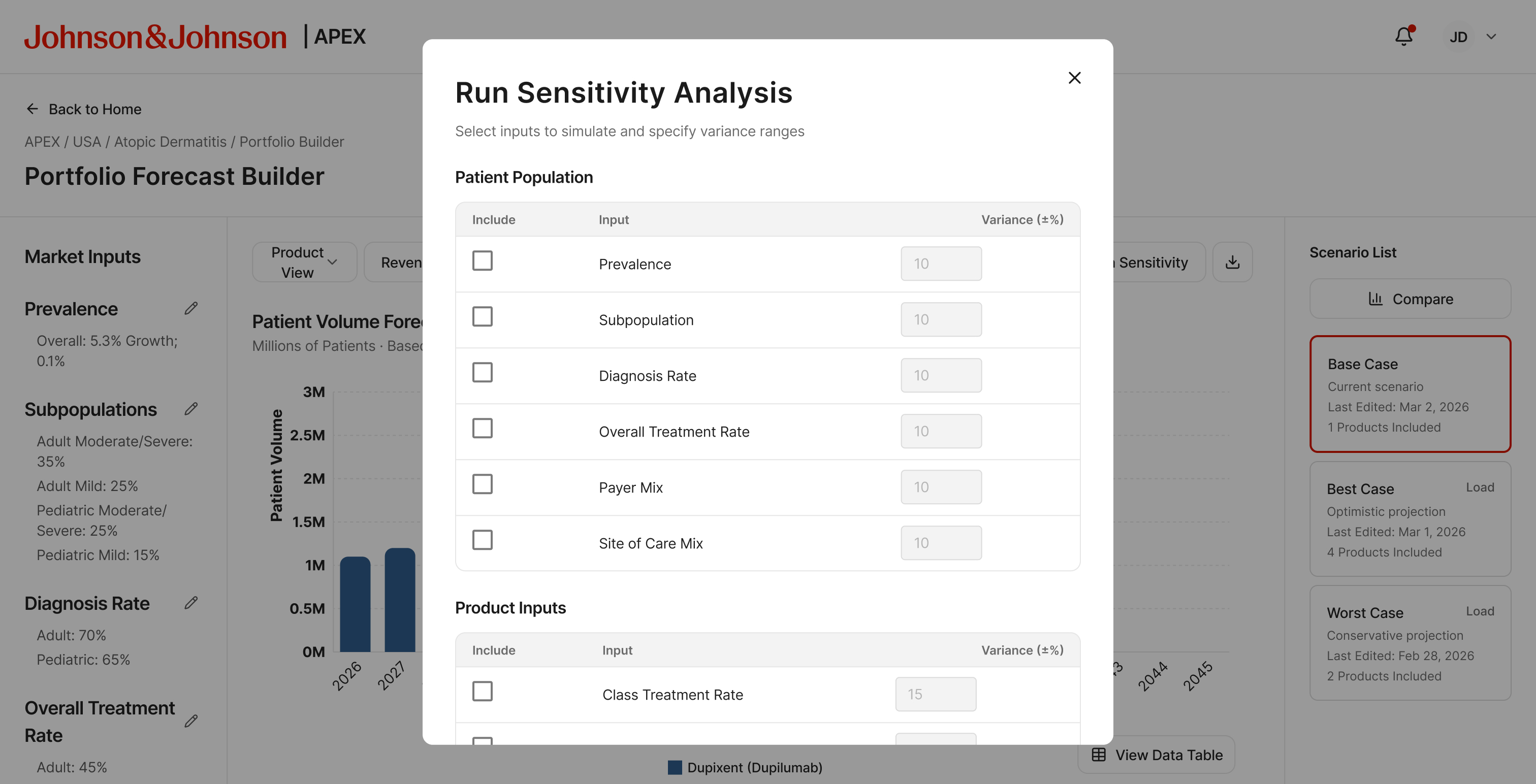Open the notifications bell
This screenshot has width=1536, height=784.
tap(1404, 37)
